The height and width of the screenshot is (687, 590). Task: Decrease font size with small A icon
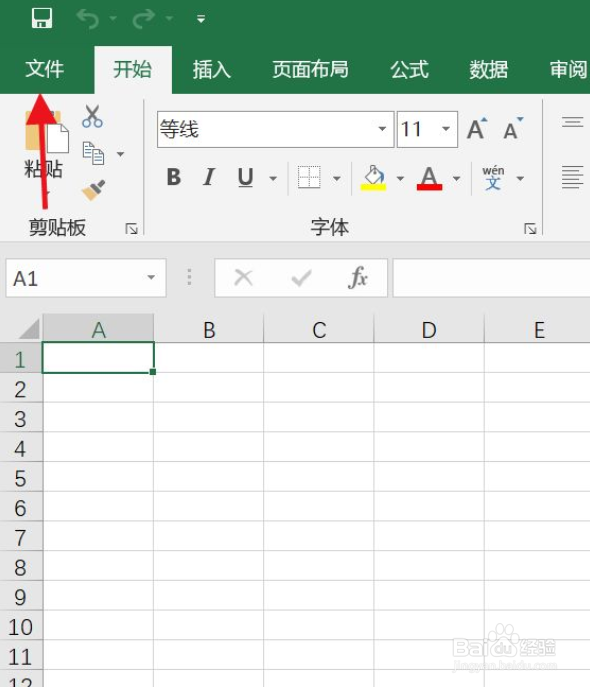coord(513,129)
